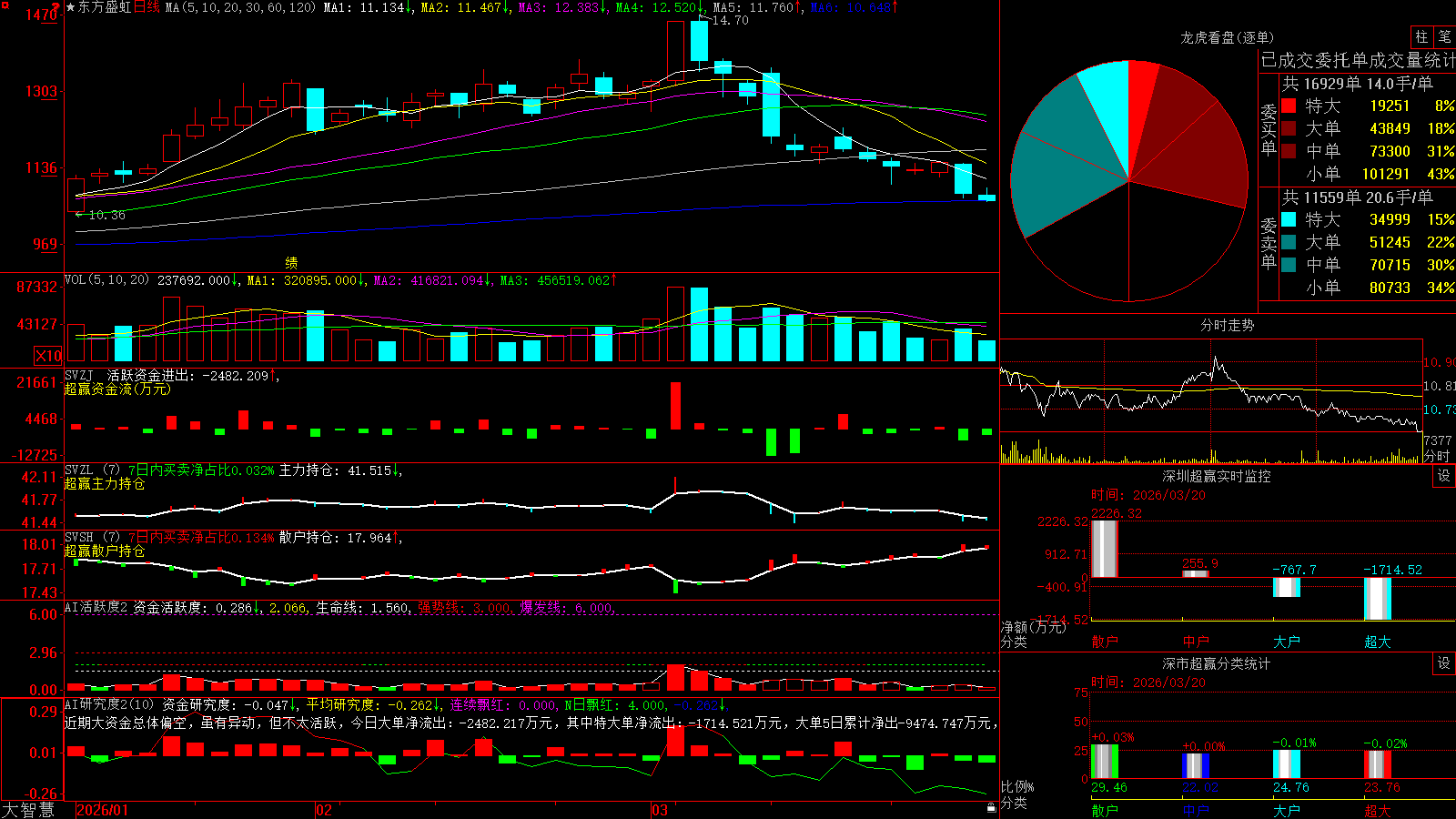The height and width of the screenshot is (819, 1456).
Task: Click the lock icon at chart bottom-right
Action: pyautogui.click(x=992, y=807)
